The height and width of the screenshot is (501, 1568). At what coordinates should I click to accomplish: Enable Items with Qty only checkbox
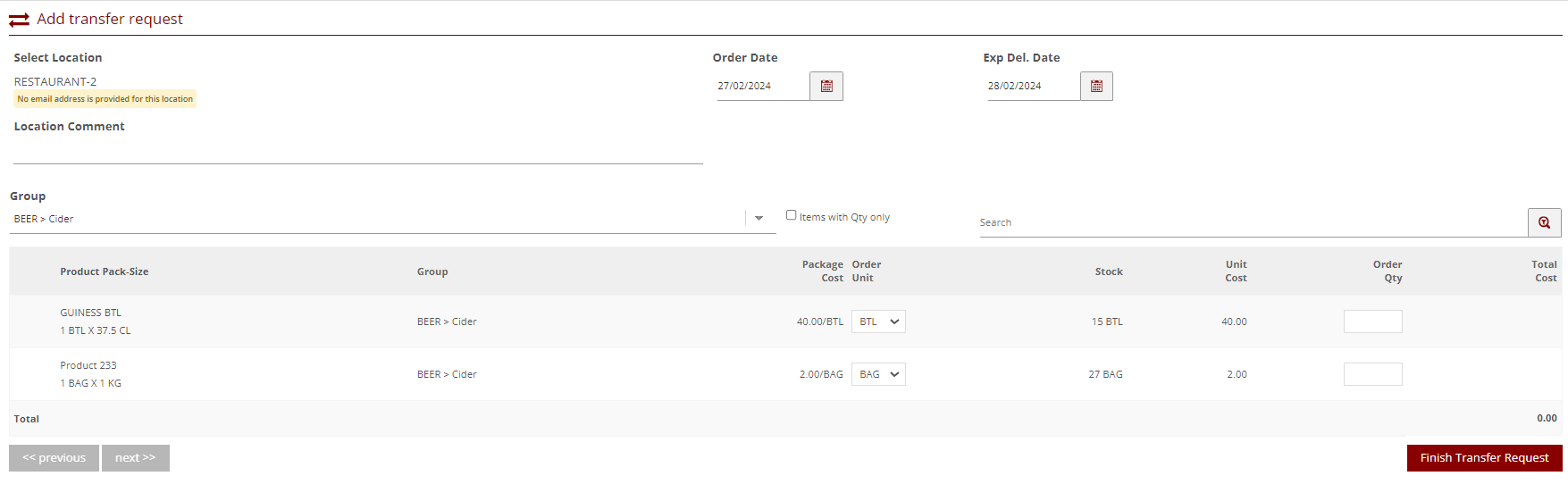point(791,215)
